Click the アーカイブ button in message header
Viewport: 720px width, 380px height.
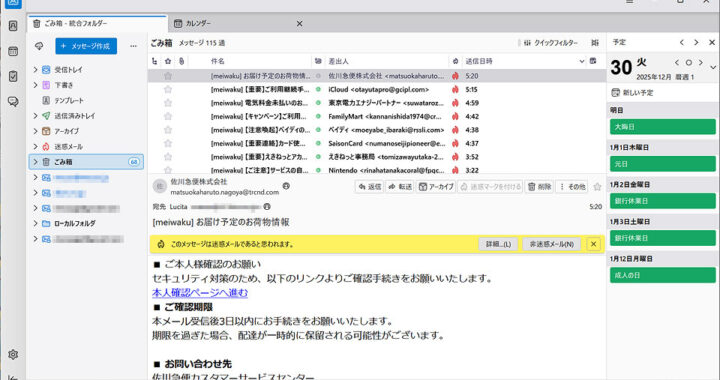[436, 187]
